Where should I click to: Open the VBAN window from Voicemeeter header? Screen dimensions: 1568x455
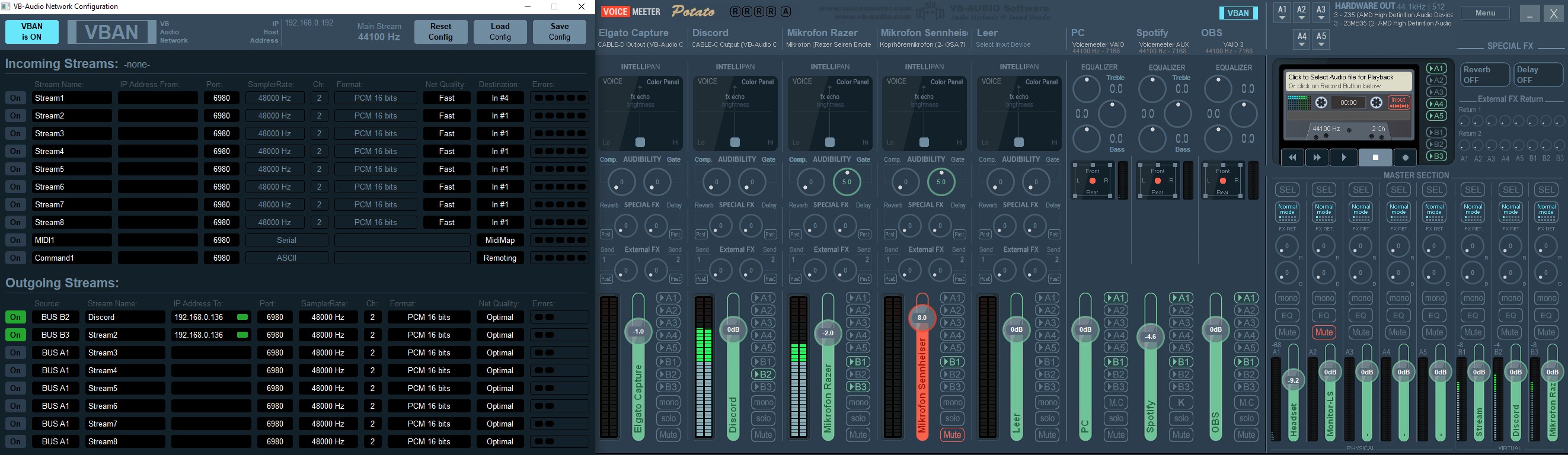pyautogui.click(x=1238, y=13)
